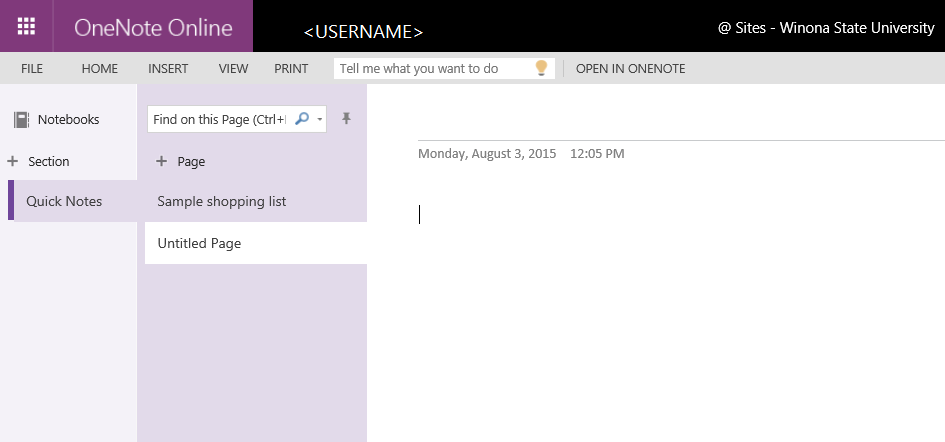Image resolution: width=945 pixels, height=442 pixels.
Task: Click the lightbulb icon in Tell me box
Action: pyautogui.click(x=541, y=68)
